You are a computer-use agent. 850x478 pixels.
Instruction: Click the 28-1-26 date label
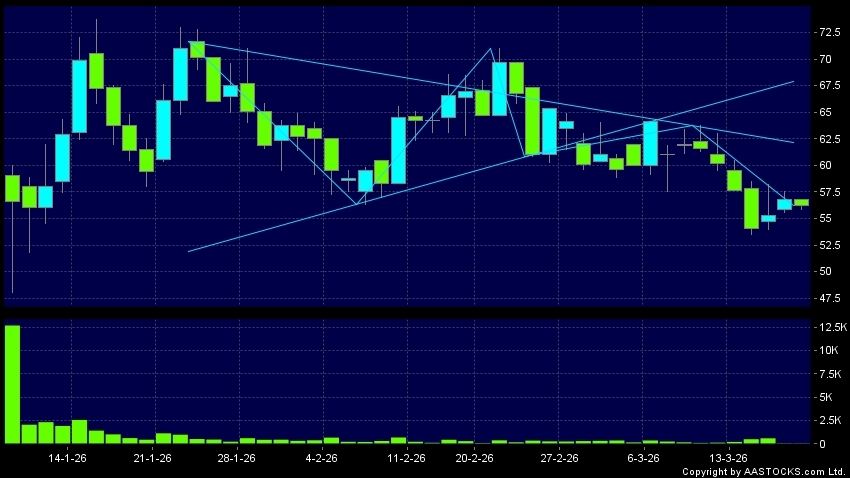tap(237, 458)
